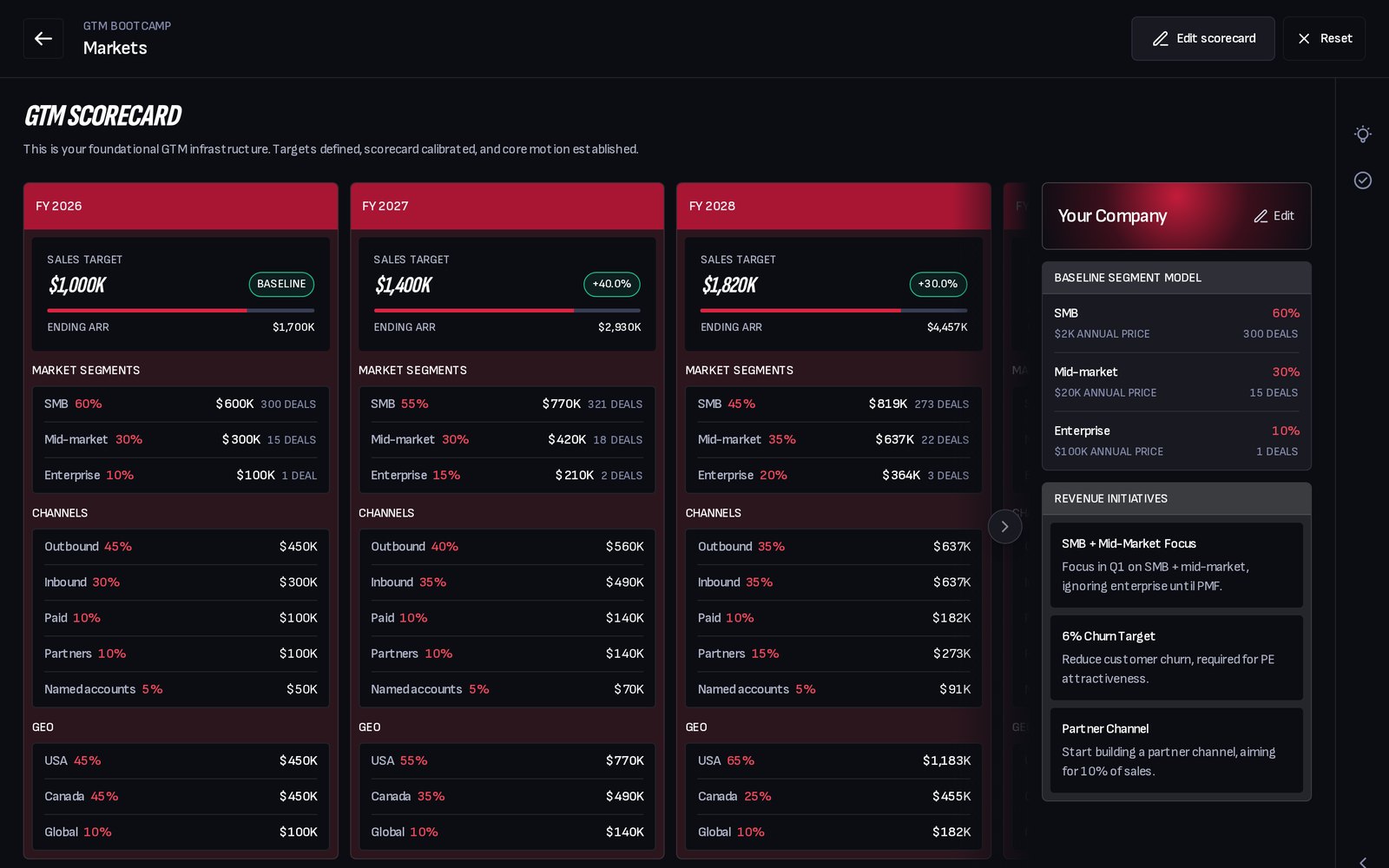
Task: Select the FY 2026 card header
Action: tap(181, 206)
